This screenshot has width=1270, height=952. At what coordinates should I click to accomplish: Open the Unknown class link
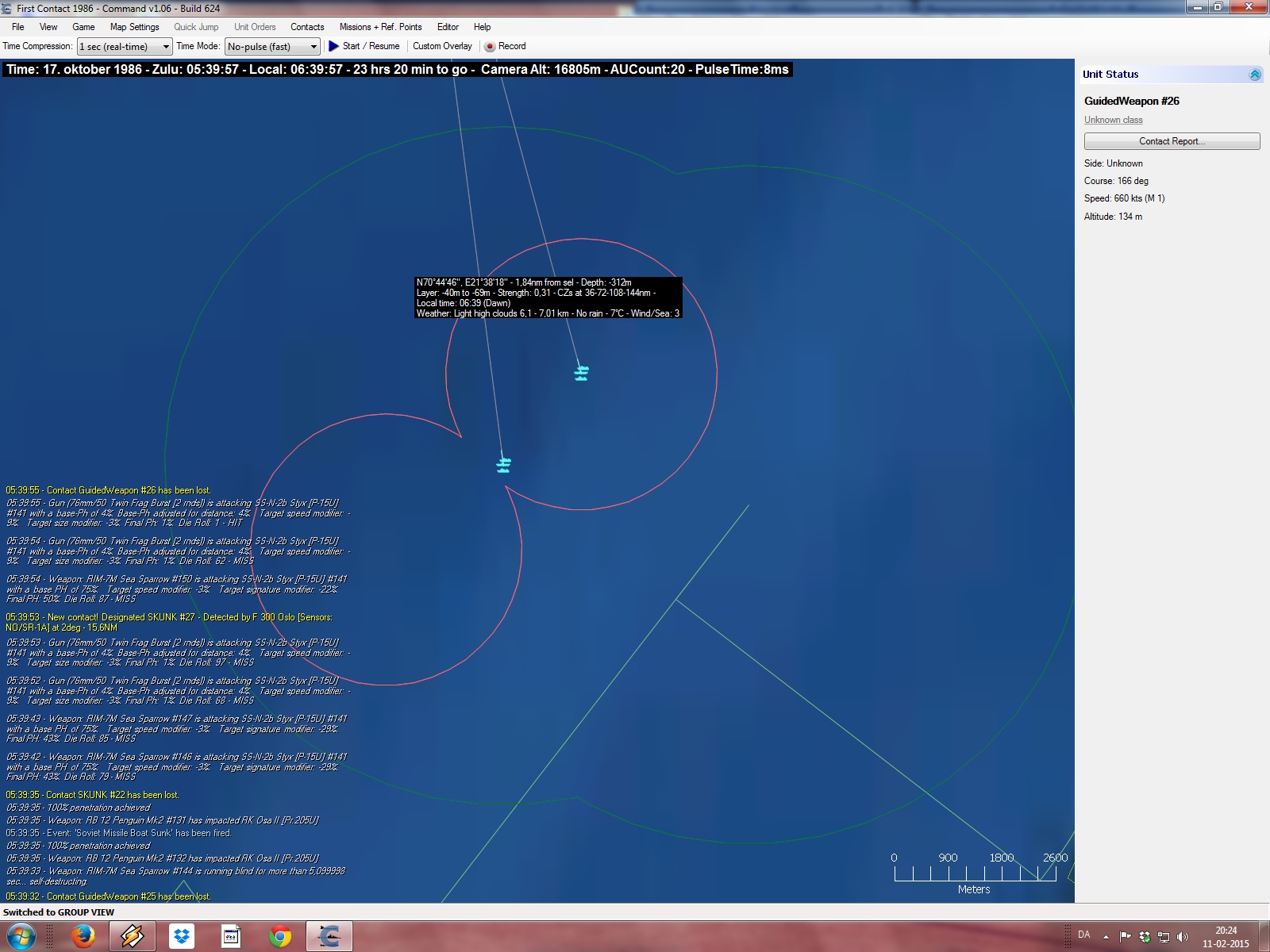coord(1113,120)
